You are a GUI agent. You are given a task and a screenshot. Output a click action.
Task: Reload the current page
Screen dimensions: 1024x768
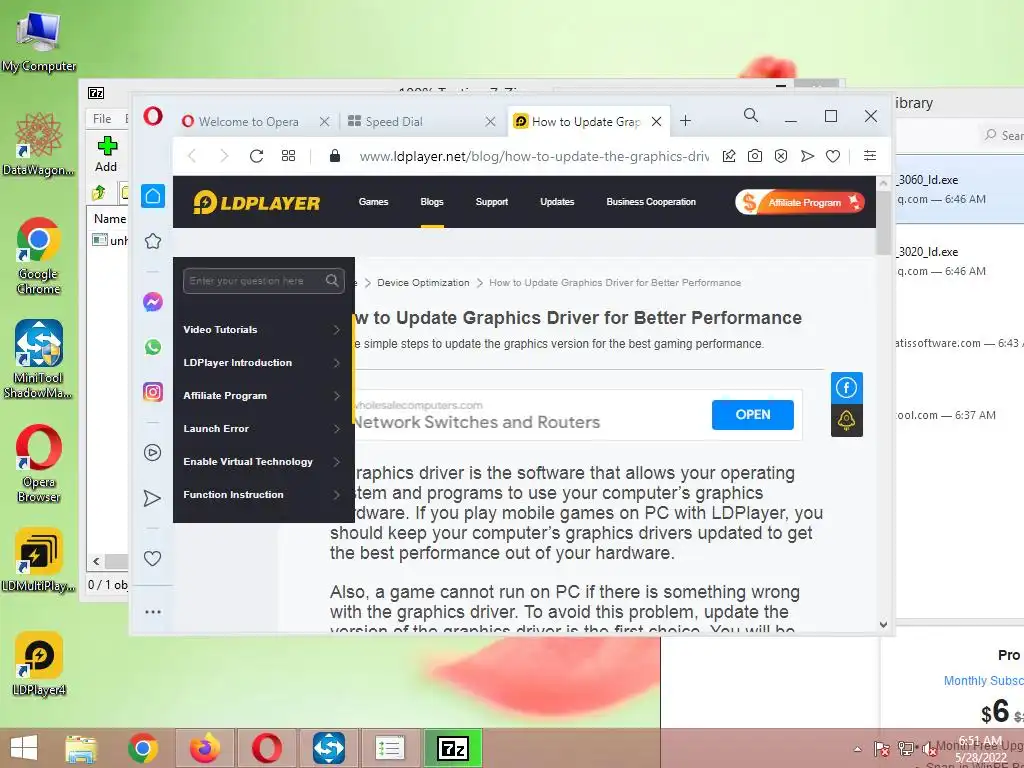[256, 156]
